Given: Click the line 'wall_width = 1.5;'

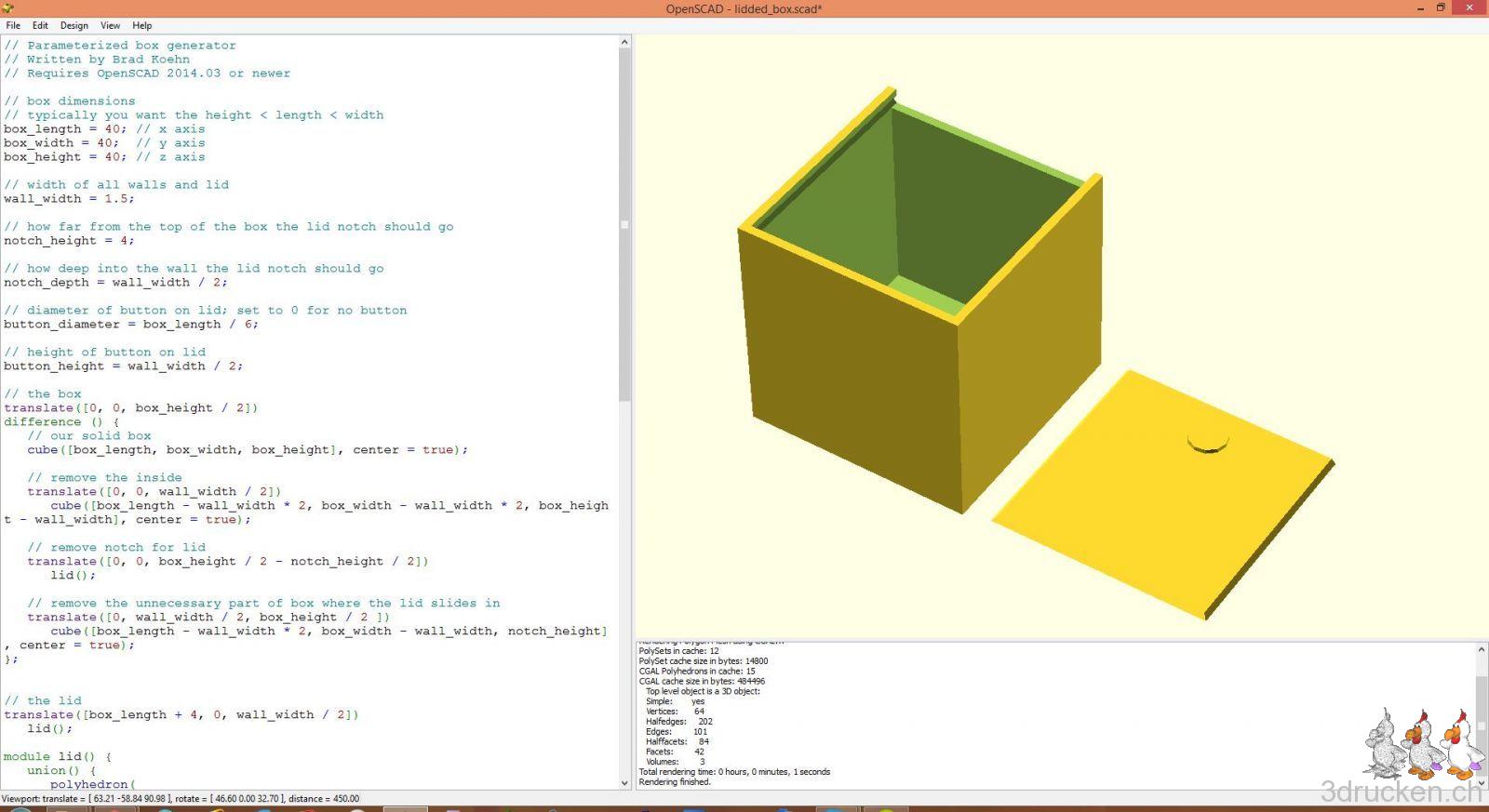Looking at the screenshot, I should (x=69, y=199).
